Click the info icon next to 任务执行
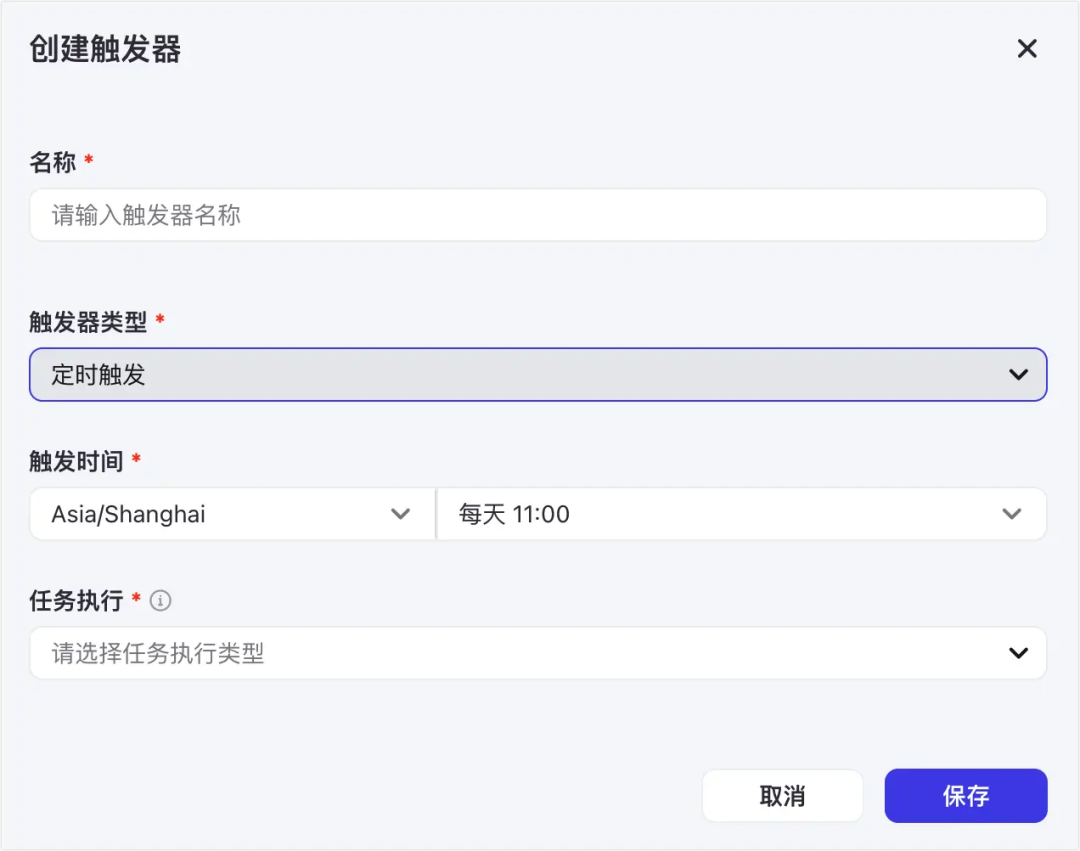1080x851 pixels. point(160,601)
